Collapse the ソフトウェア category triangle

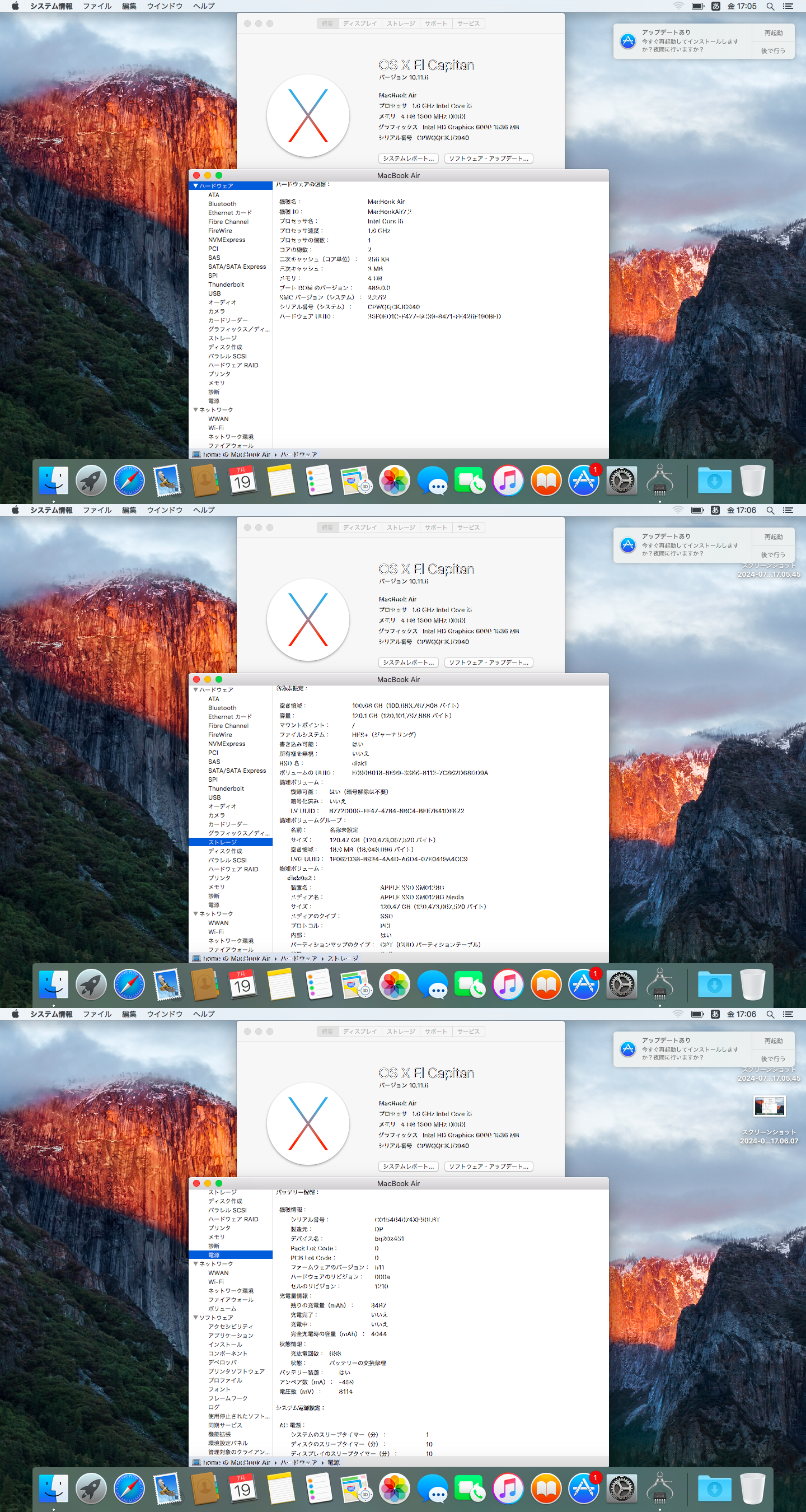[195, 1317]
